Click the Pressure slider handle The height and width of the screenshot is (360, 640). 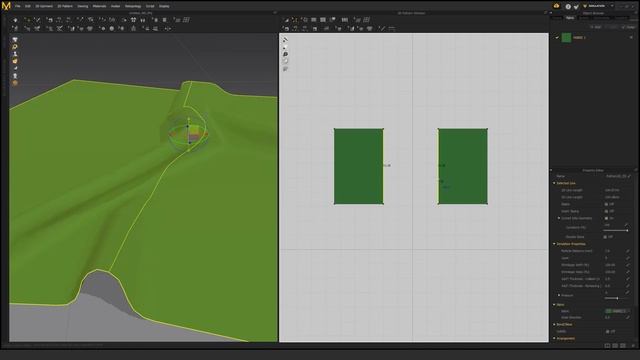(x=617, y=298)
